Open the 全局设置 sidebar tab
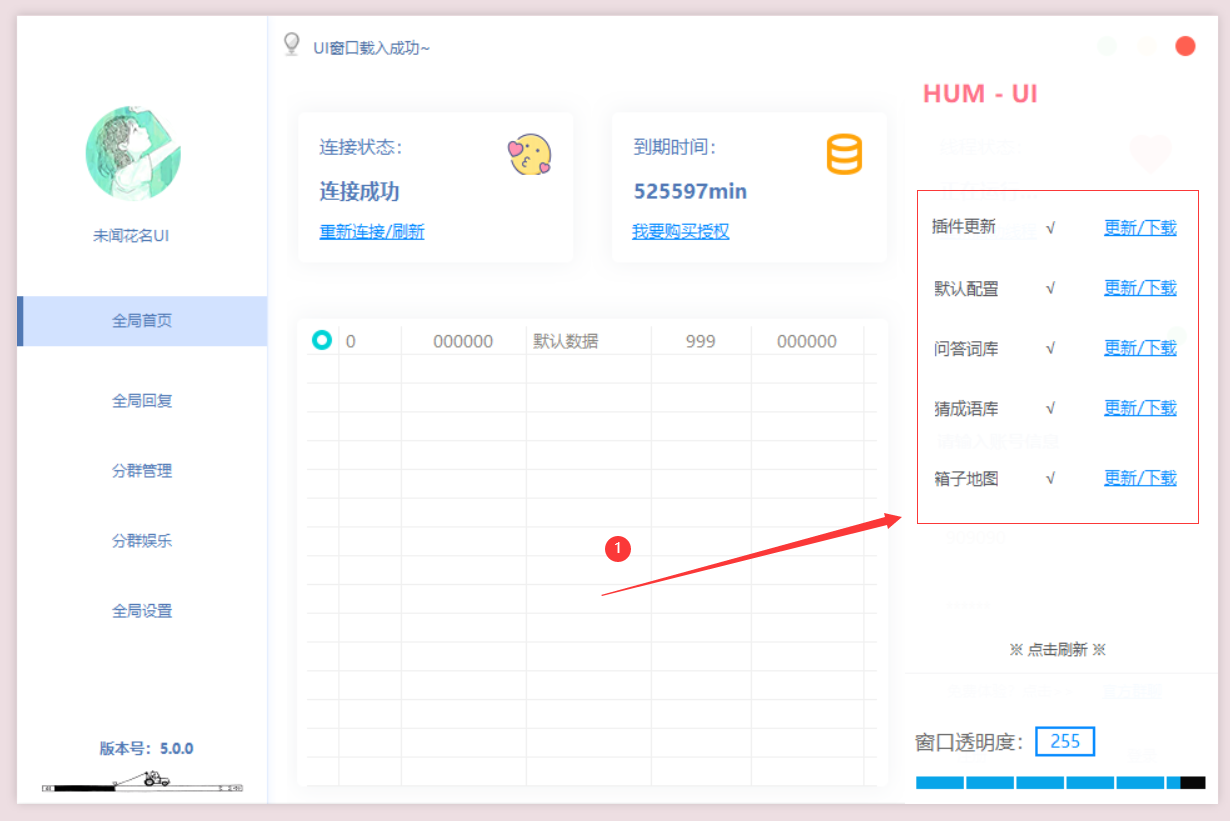Viewport: 1230px width, 821px height. pos(142,611)
